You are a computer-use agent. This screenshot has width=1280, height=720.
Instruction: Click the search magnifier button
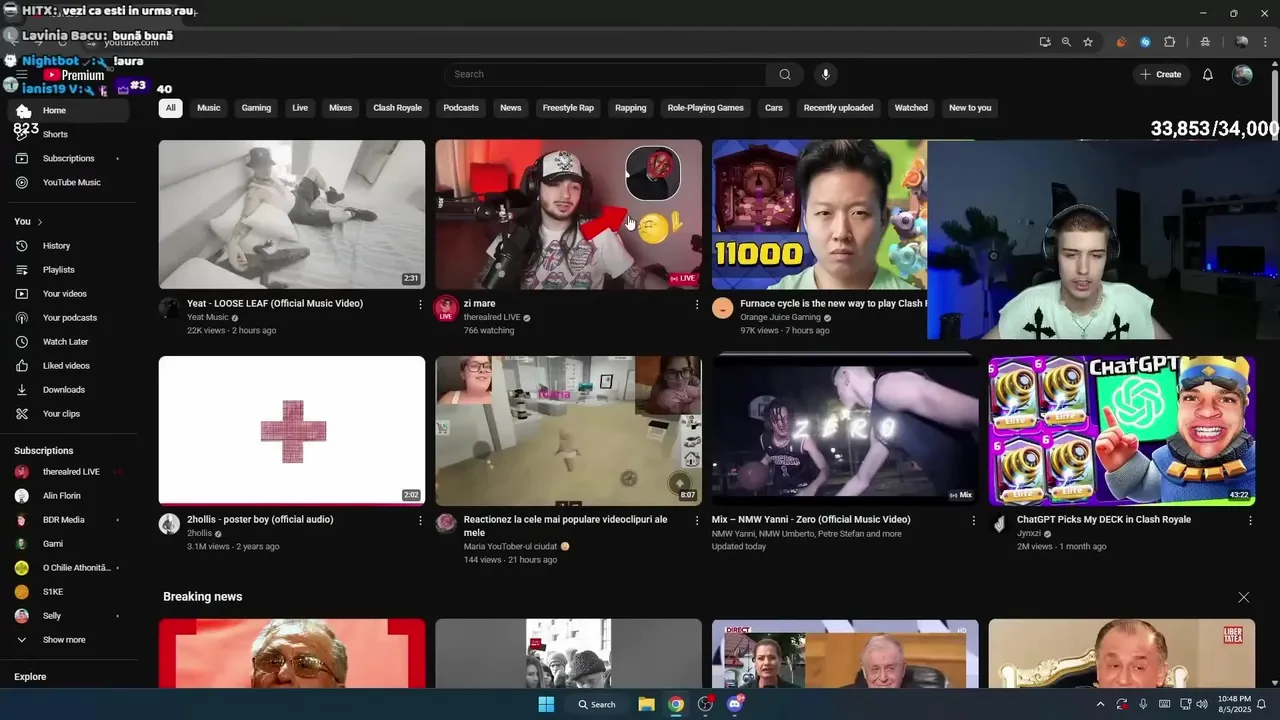(785, 74)
